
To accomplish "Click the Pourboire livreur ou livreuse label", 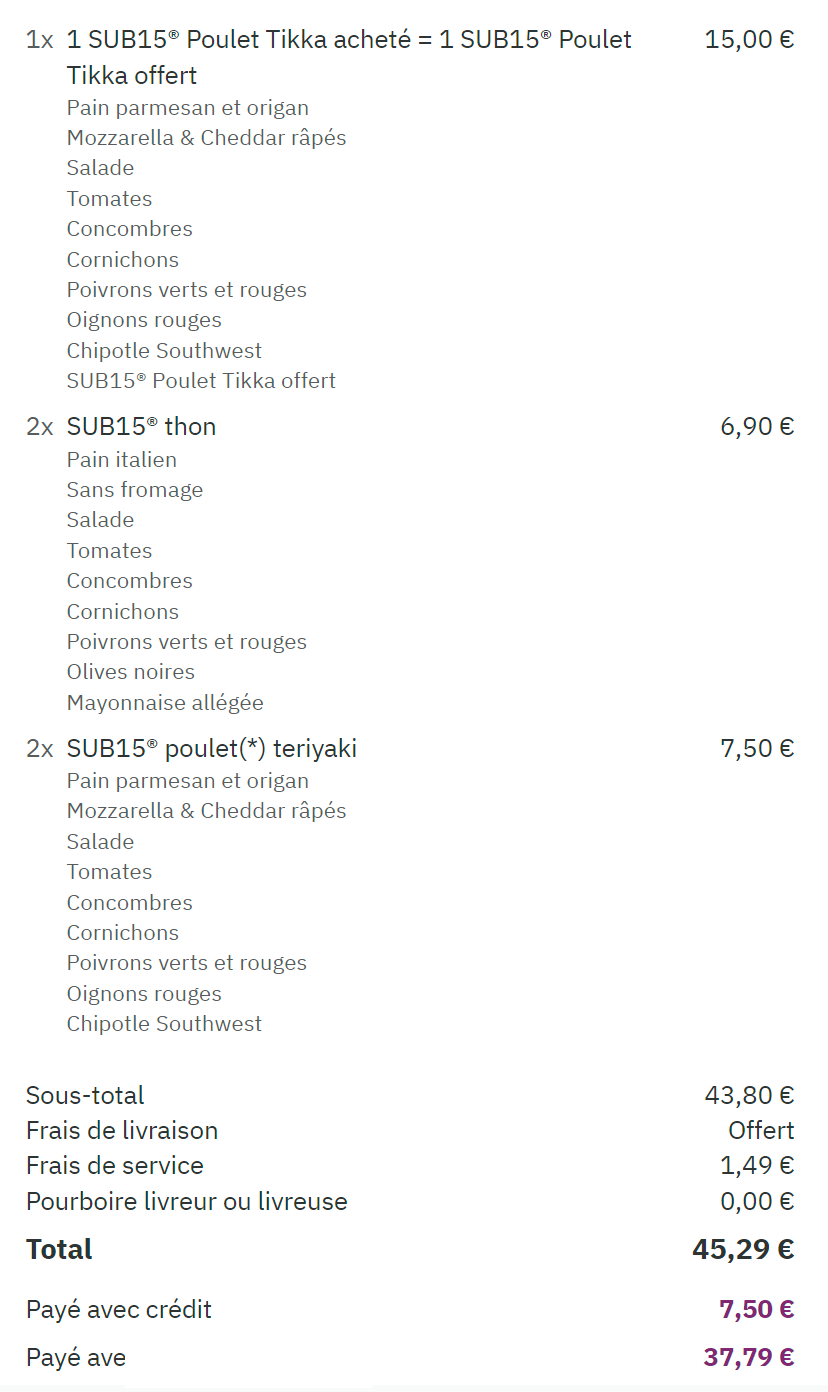I will 187,1202.
